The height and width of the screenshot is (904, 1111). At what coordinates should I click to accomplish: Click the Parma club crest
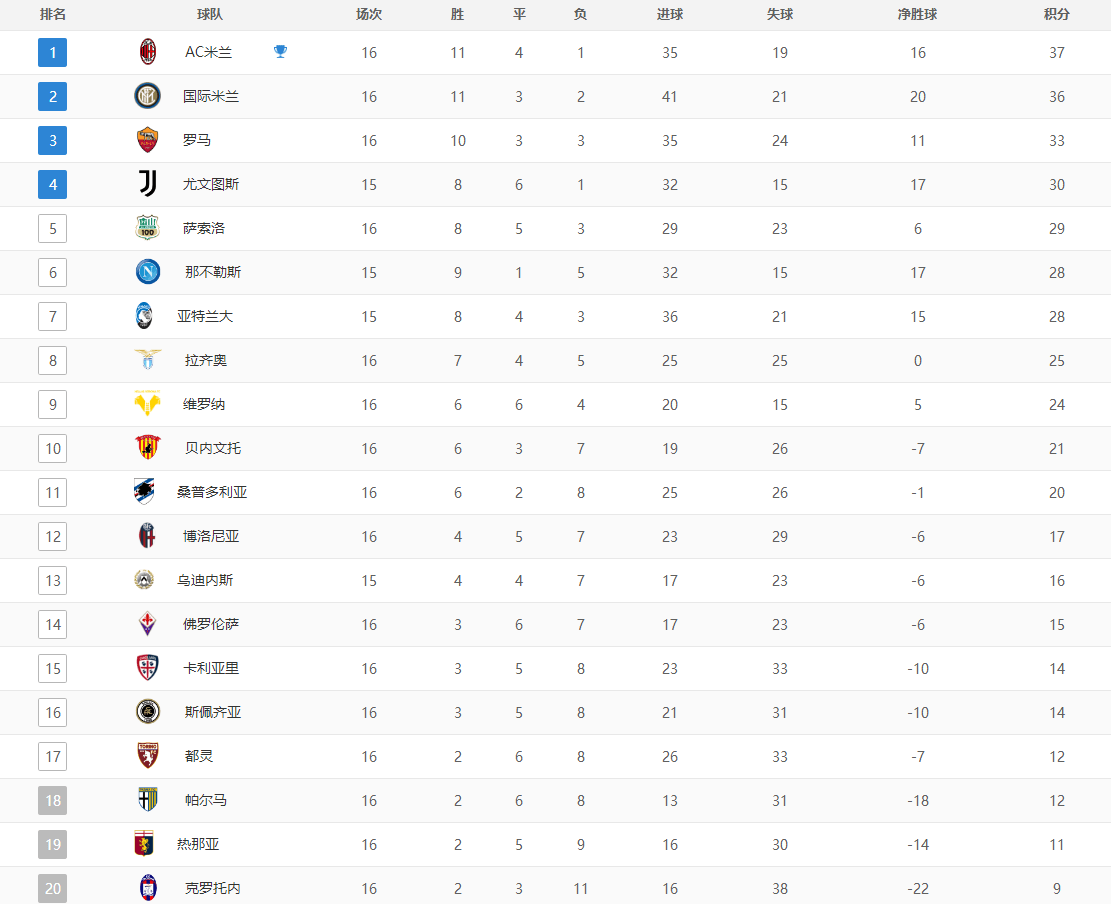pos(147,800)
